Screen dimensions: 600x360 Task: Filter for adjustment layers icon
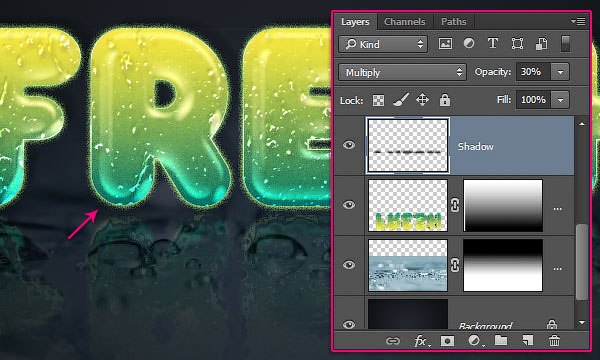[x=469, y=44]
